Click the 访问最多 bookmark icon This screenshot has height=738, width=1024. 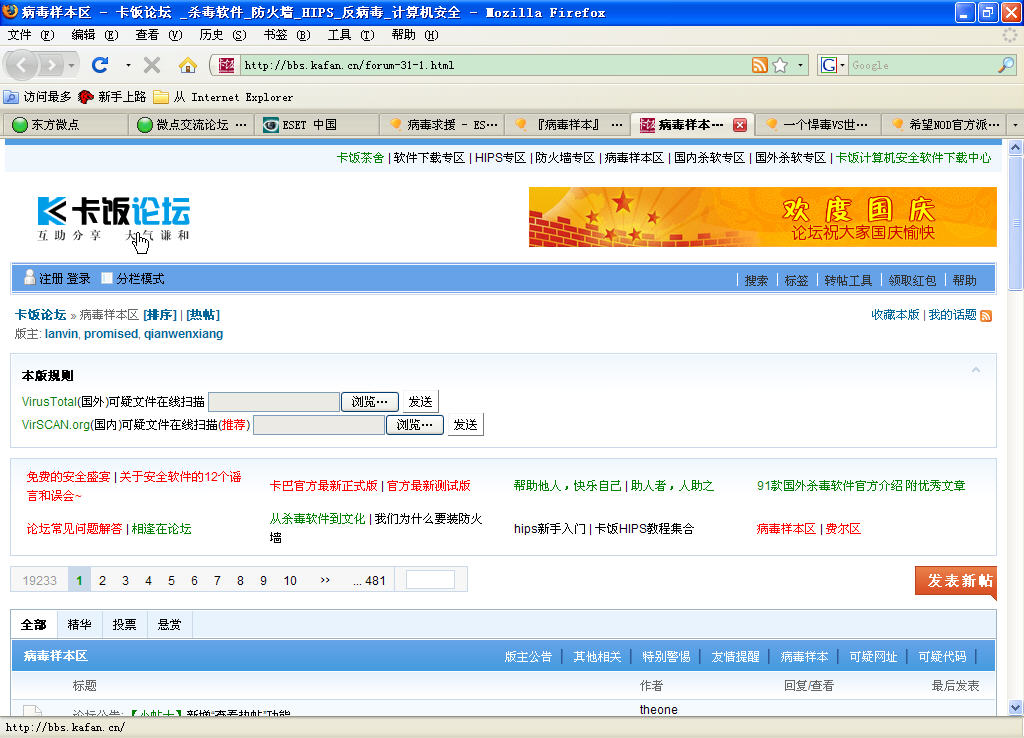(x=11, y=97)
